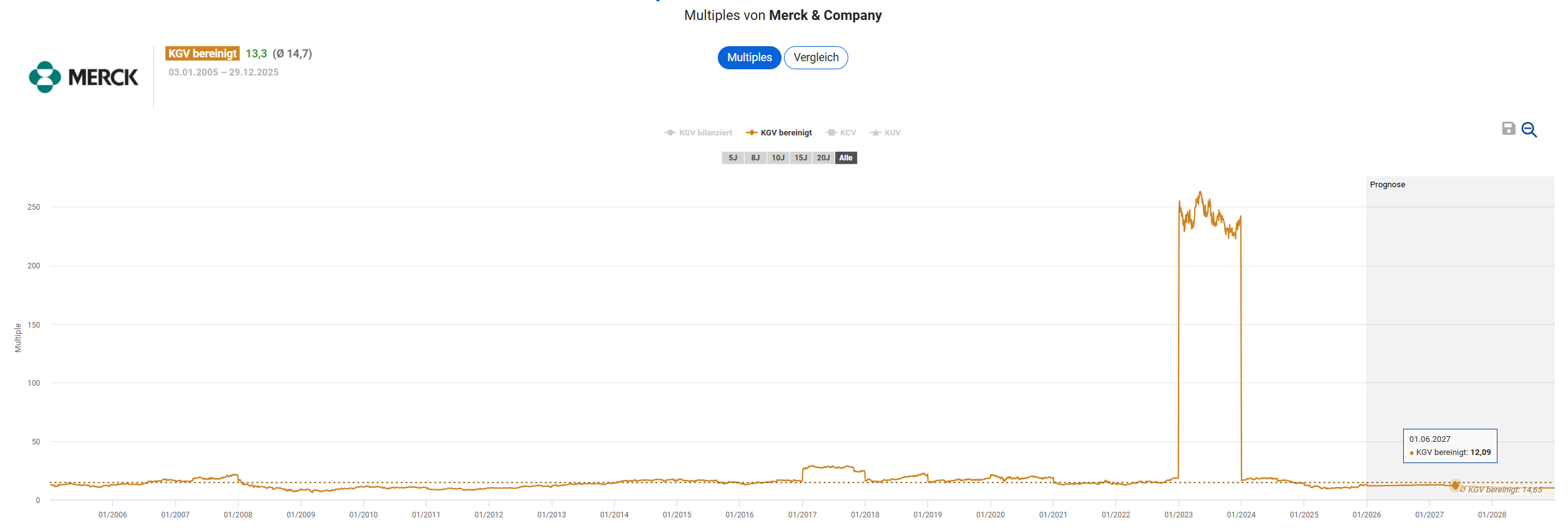Toggle the KGV bilanziert legend series

tap(698, 133)
